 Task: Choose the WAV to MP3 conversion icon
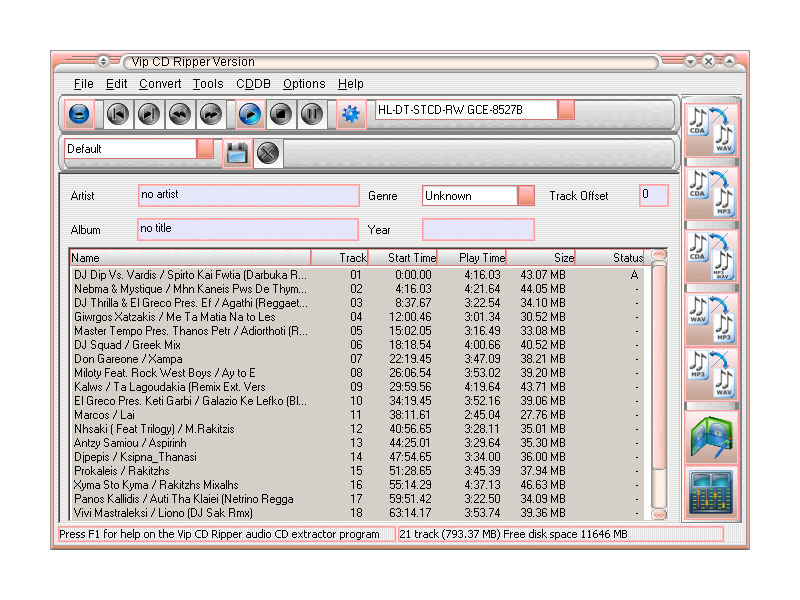point(711,317)
